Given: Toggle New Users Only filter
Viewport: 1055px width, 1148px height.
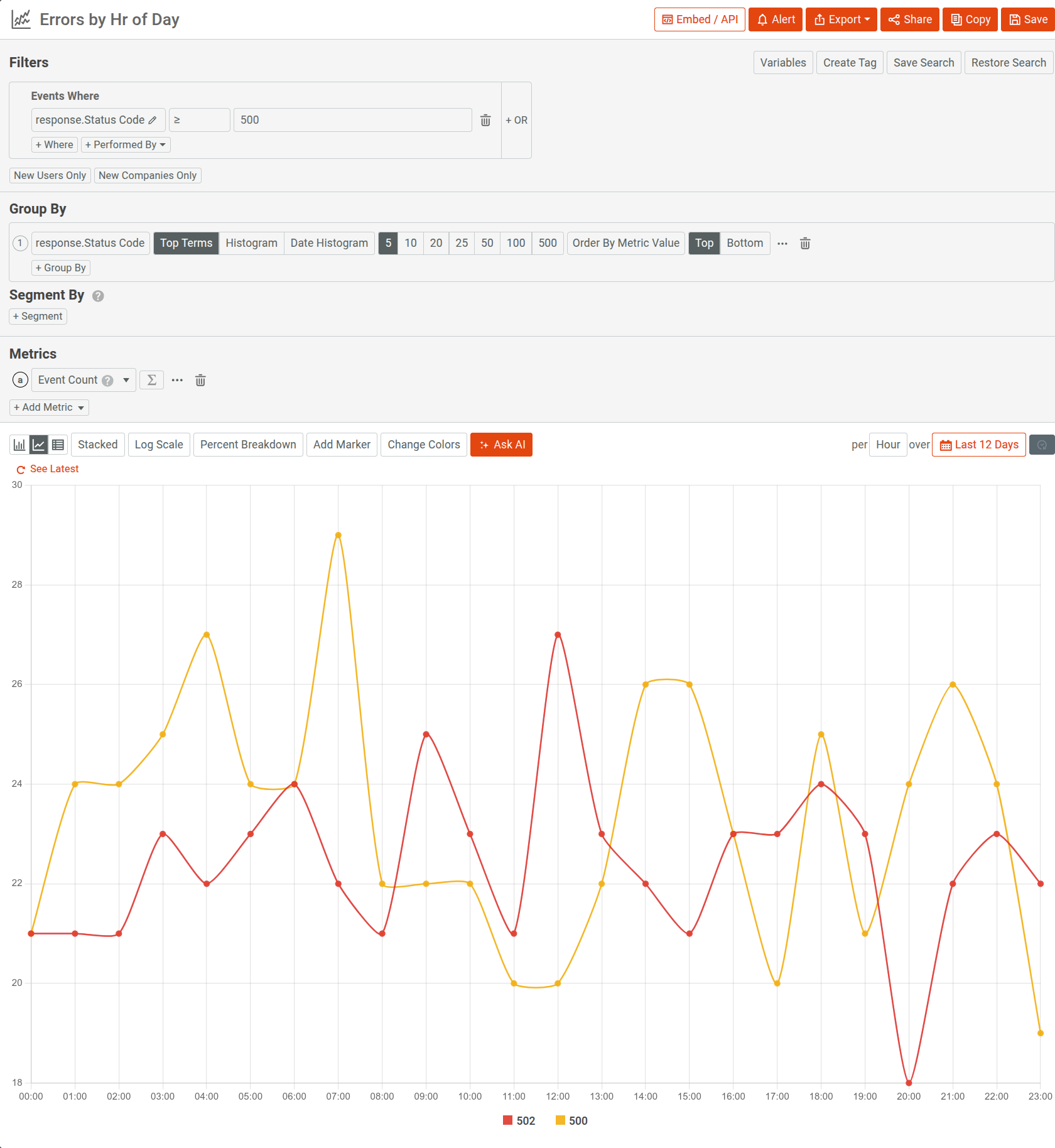Looking at the screenshot, I should [50, 175].
